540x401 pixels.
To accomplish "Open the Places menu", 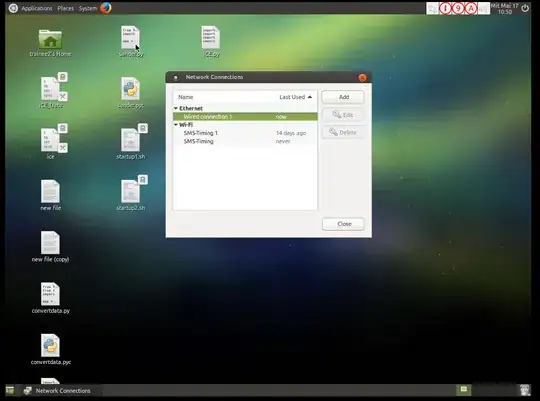I will coord(65,8).
